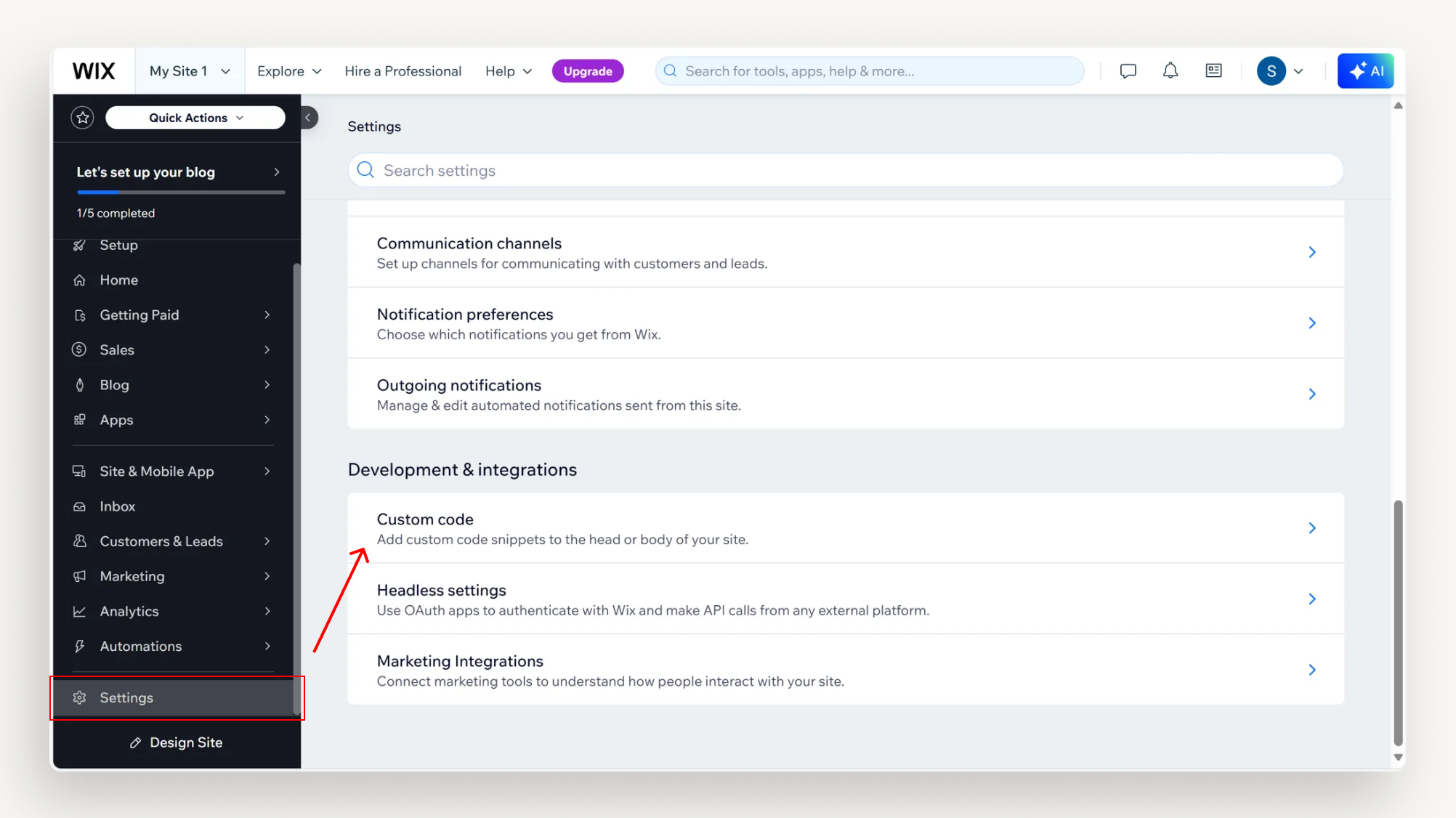Open the My Site 1 dropdown
The width and height of the screenshot is (1456, 818).
[190, 71]
